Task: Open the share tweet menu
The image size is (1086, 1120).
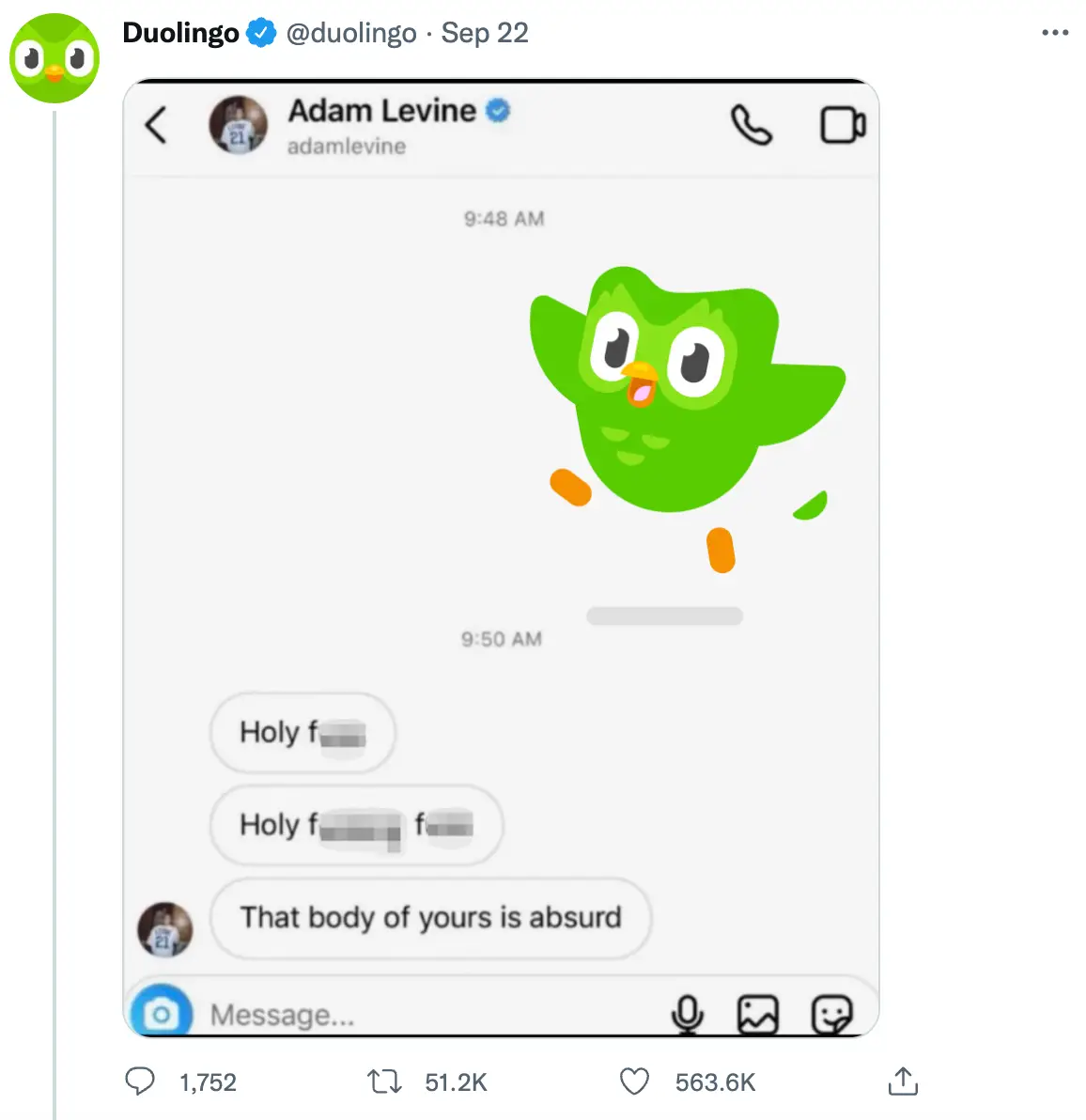Action: 903,1081
